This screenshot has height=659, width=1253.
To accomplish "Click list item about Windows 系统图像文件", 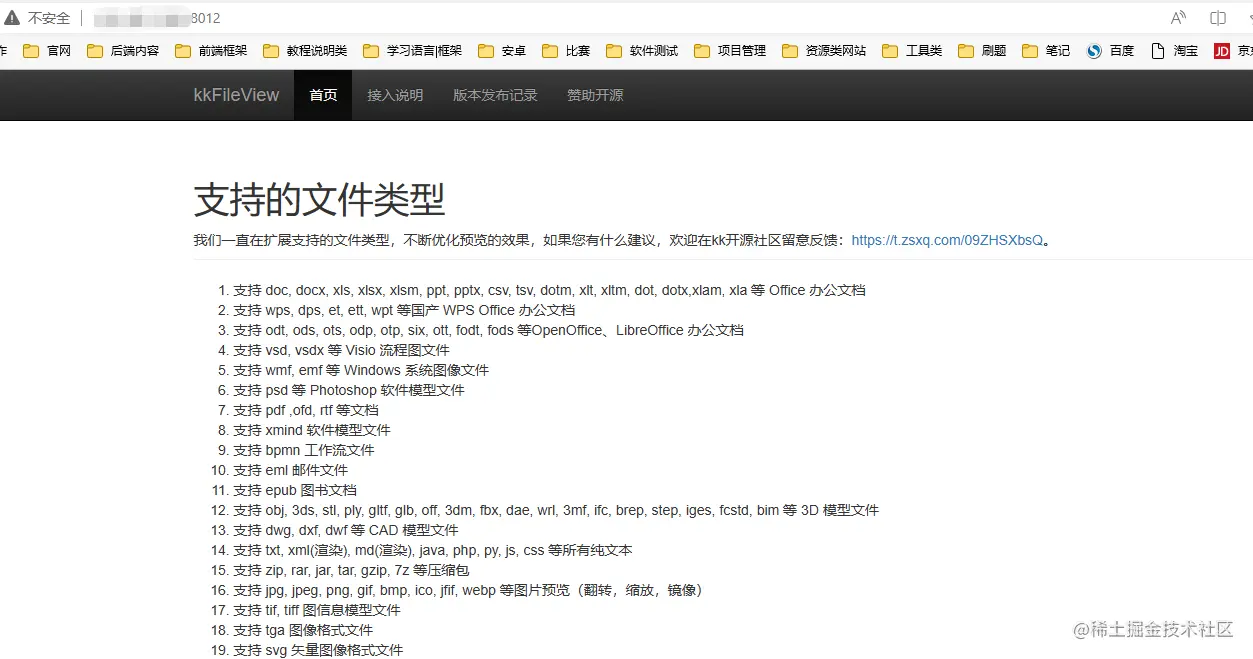I will 361,370.
